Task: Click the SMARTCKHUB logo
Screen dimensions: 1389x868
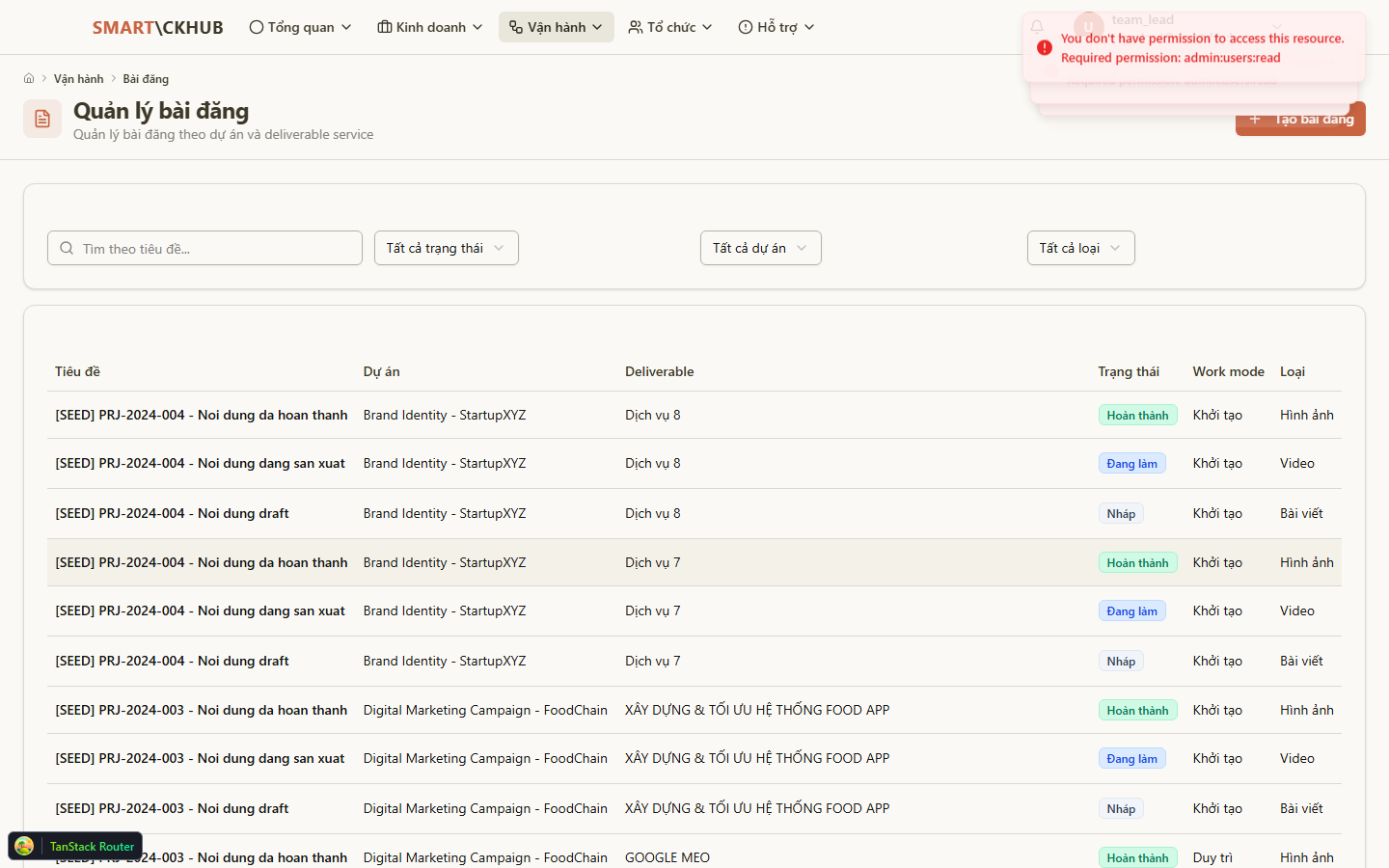Action: pyautogui.click(x=157, y=28)
